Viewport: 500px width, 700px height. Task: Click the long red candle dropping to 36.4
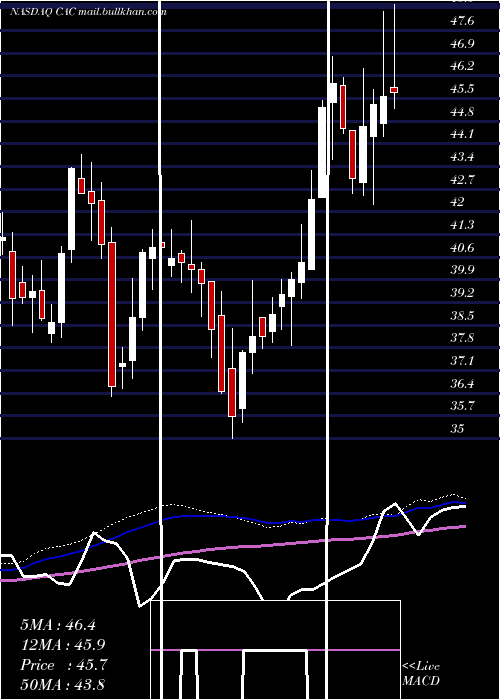click(x=112, y=314)
